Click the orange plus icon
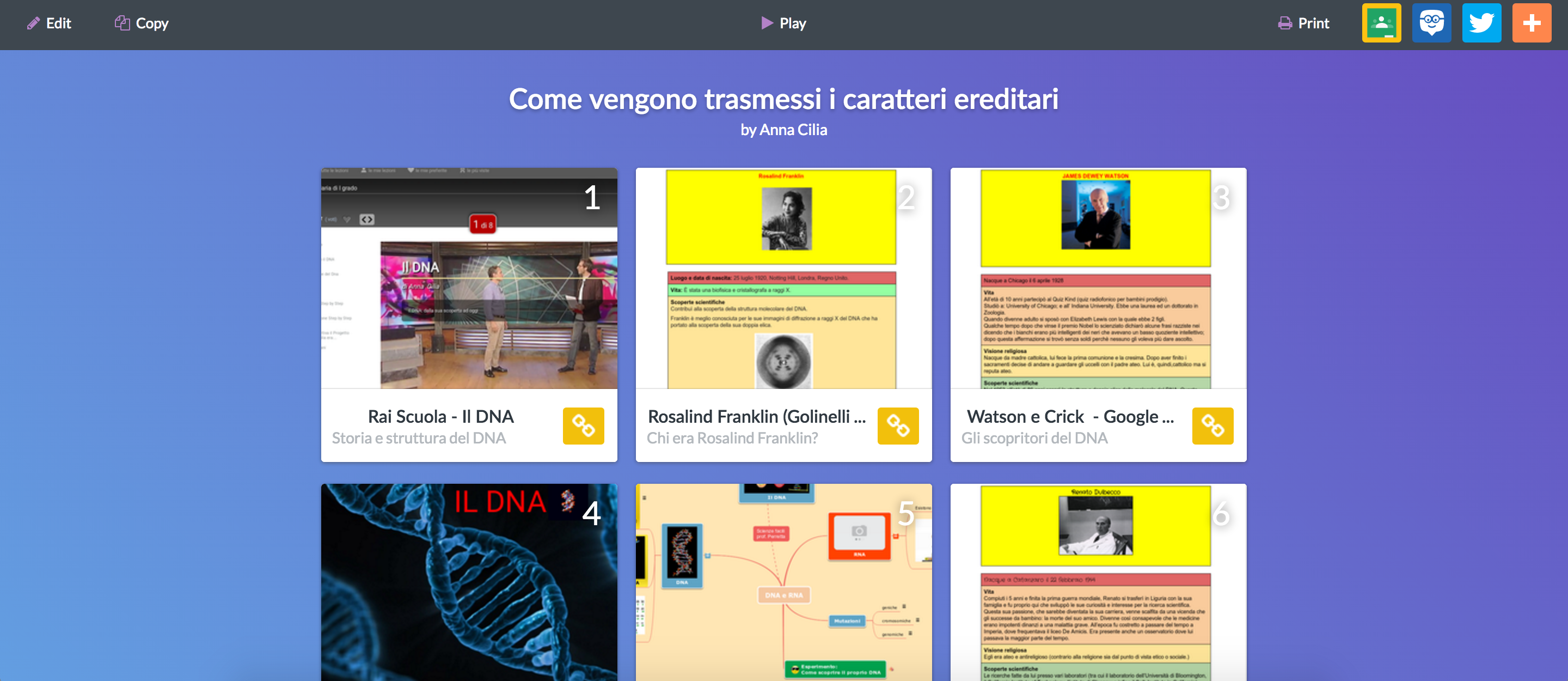1568x681 pixels. coord(1531,23)
